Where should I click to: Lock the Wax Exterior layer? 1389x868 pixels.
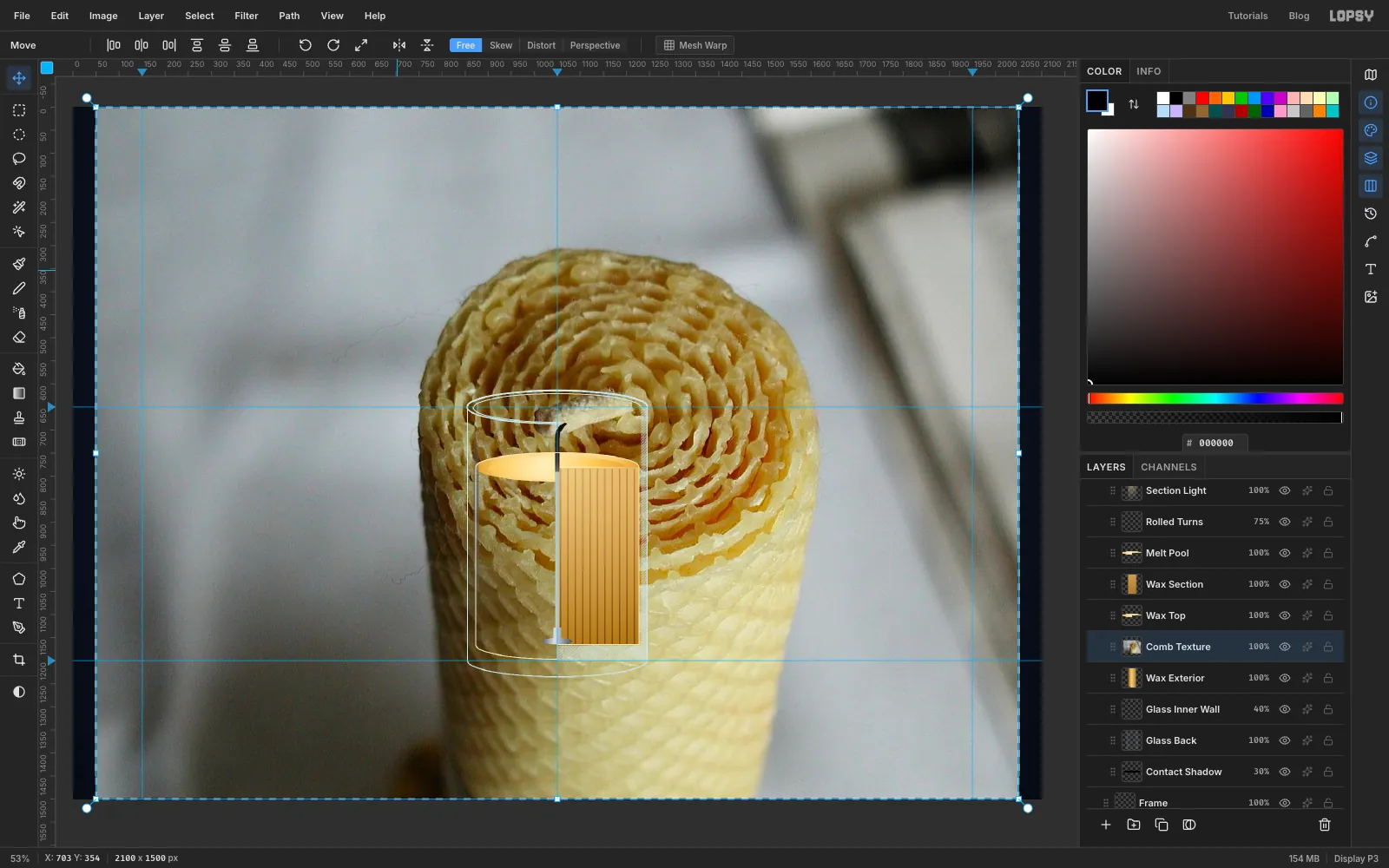1328,678
